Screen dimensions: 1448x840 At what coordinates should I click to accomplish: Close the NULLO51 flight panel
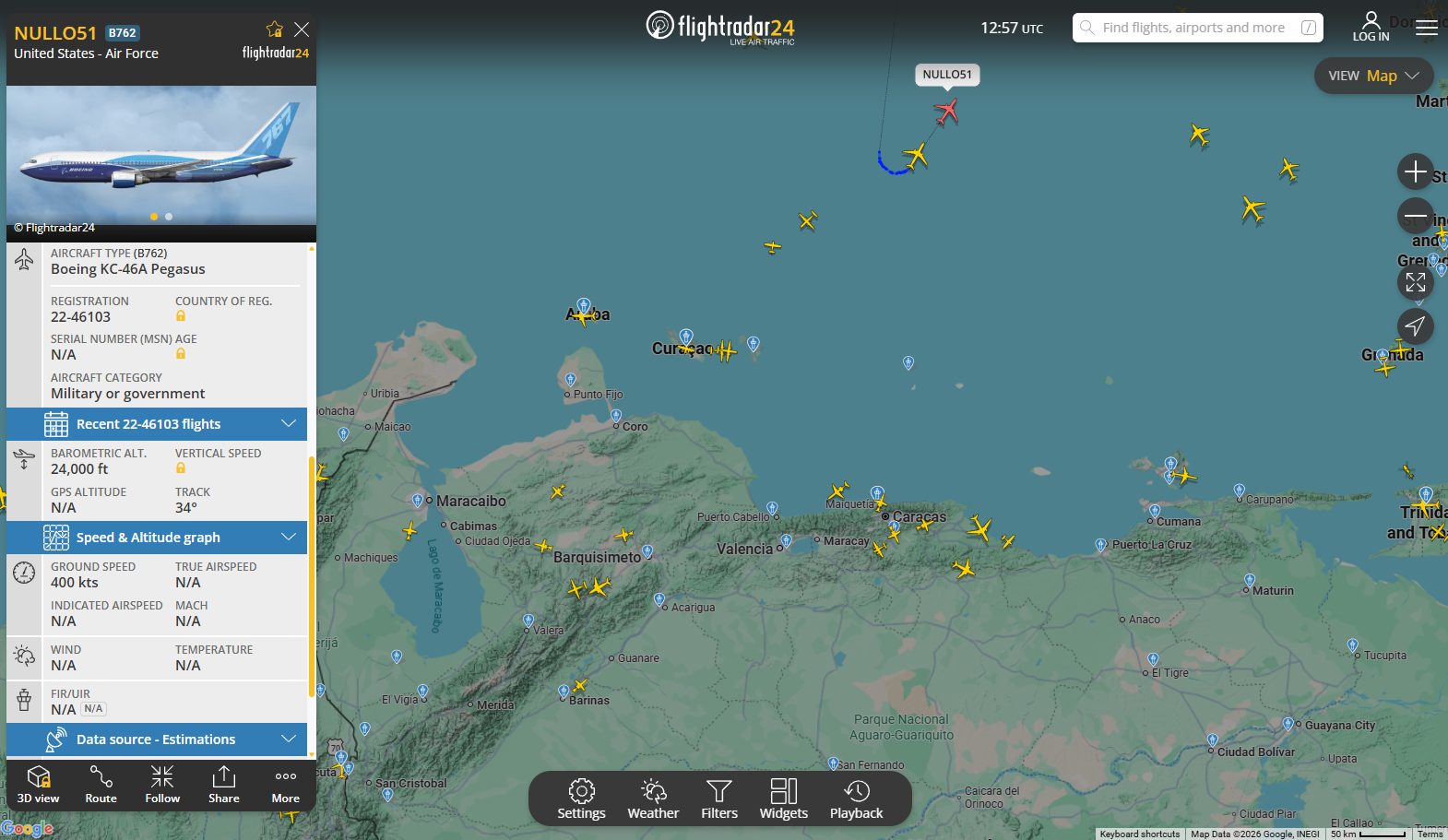click(x=302, y=30)
